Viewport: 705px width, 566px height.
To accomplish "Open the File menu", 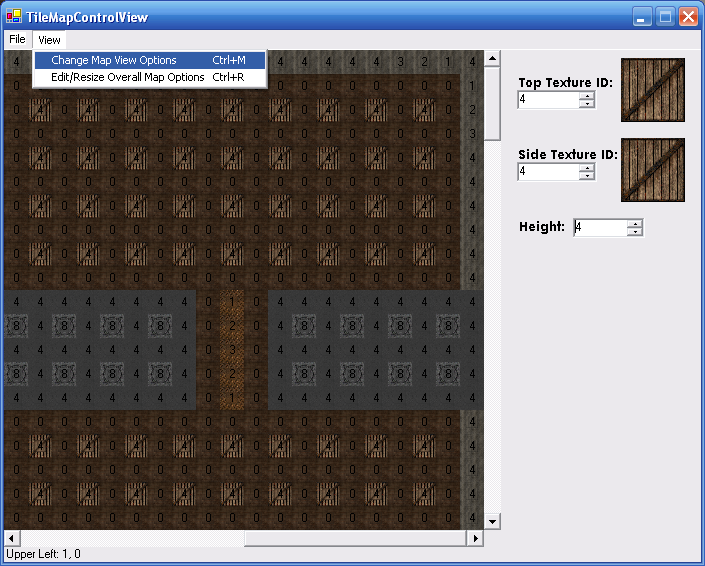I will pyautogui.click(x=17, y=40).
